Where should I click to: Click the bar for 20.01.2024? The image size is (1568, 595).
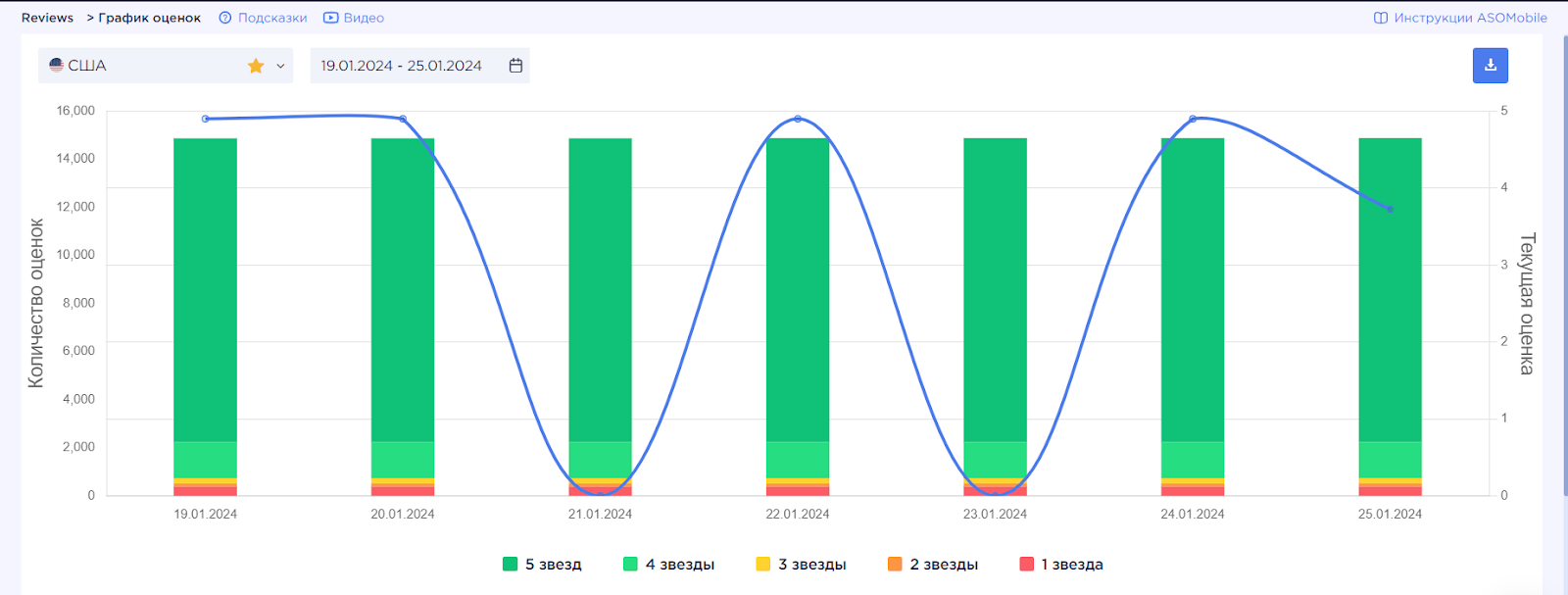pyautogui.click(x=403, y=317)
